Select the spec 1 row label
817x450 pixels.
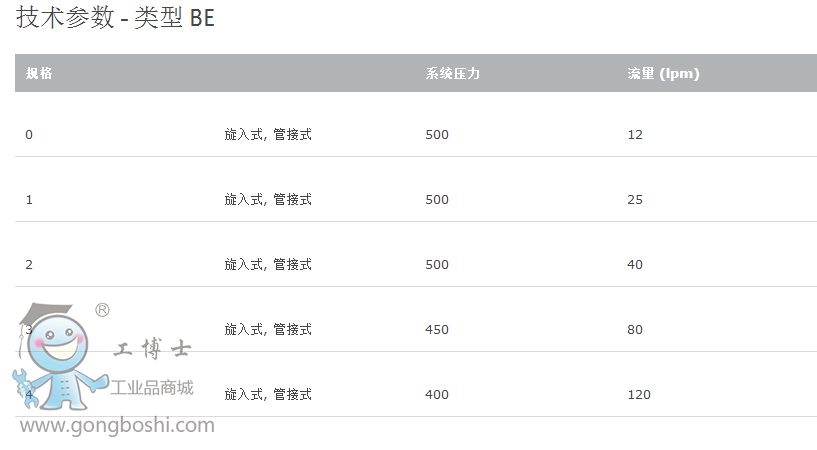pyautogui.click(x=29, y=199)
